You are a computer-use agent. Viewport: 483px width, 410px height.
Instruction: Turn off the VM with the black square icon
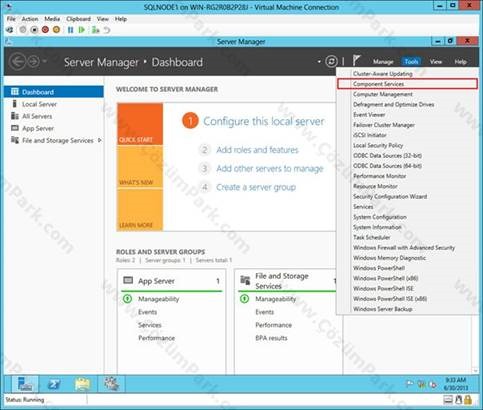pyautogui.click(x=34, y=30)
